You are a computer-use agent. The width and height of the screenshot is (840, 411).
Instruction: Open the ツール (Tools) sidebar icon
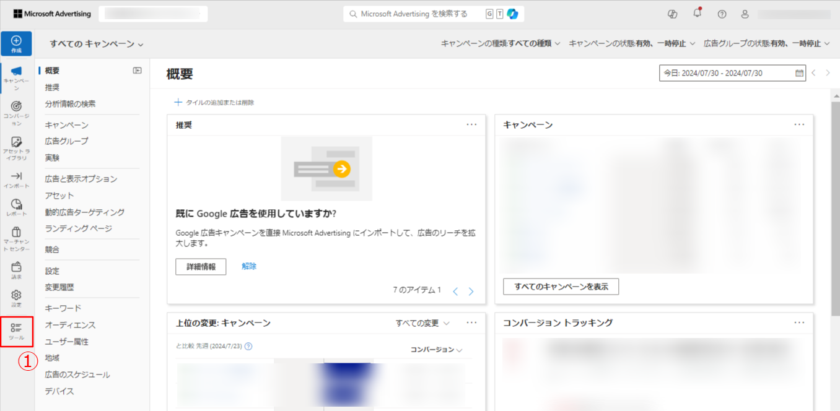[16, 331]
